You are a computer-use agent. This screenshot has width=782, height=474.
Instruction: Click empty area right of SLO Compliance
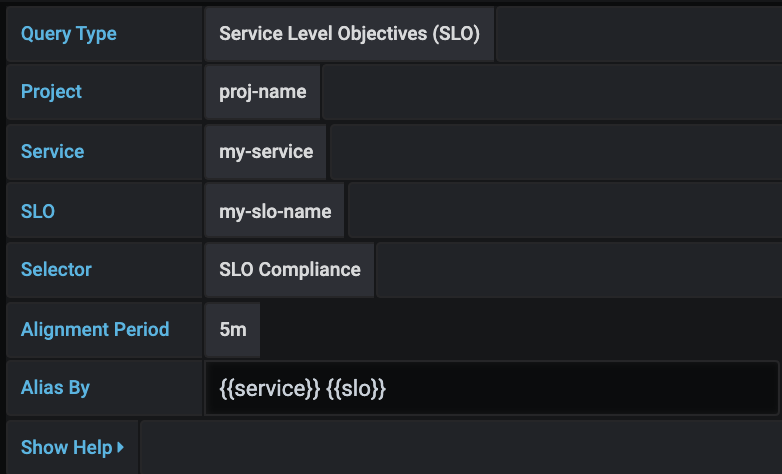click(578, 270)
